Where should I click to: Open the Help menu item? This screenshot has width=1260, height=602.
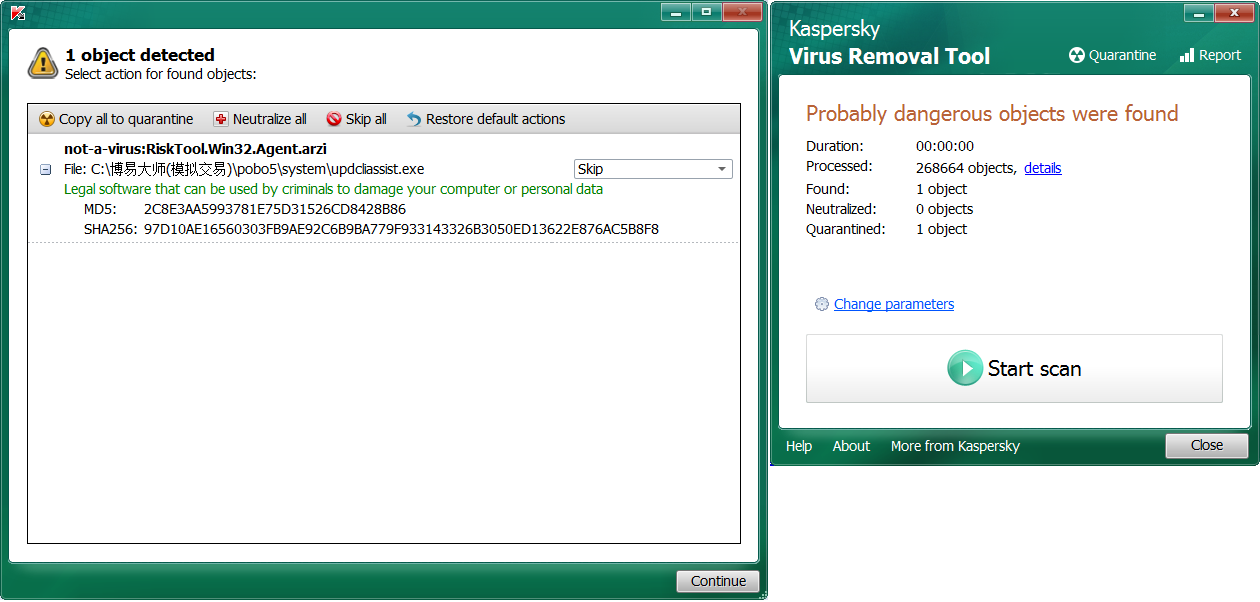pos(799,446)
